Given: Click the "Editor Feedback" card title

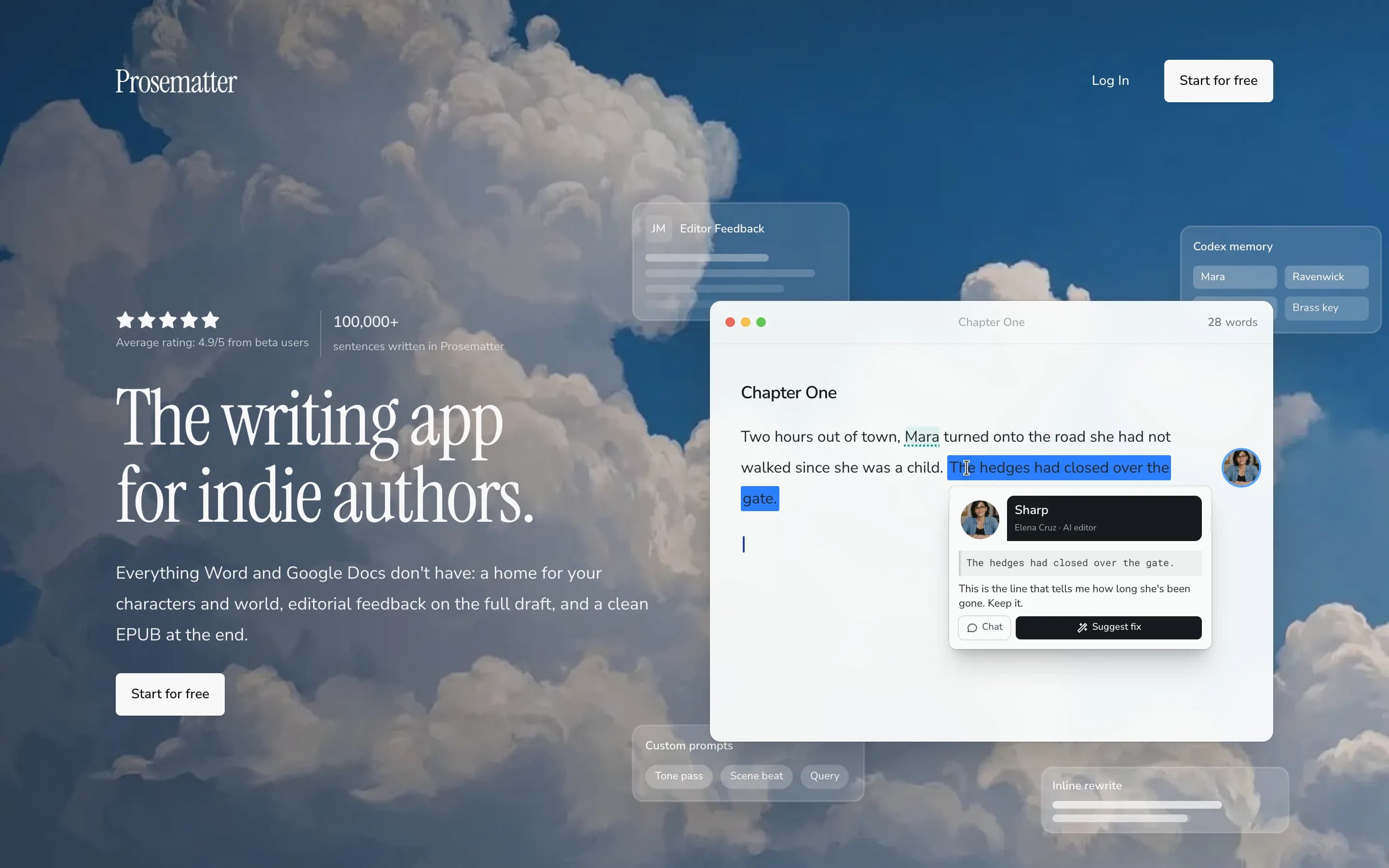Looking at the screenshot, I should pos(722,229).
